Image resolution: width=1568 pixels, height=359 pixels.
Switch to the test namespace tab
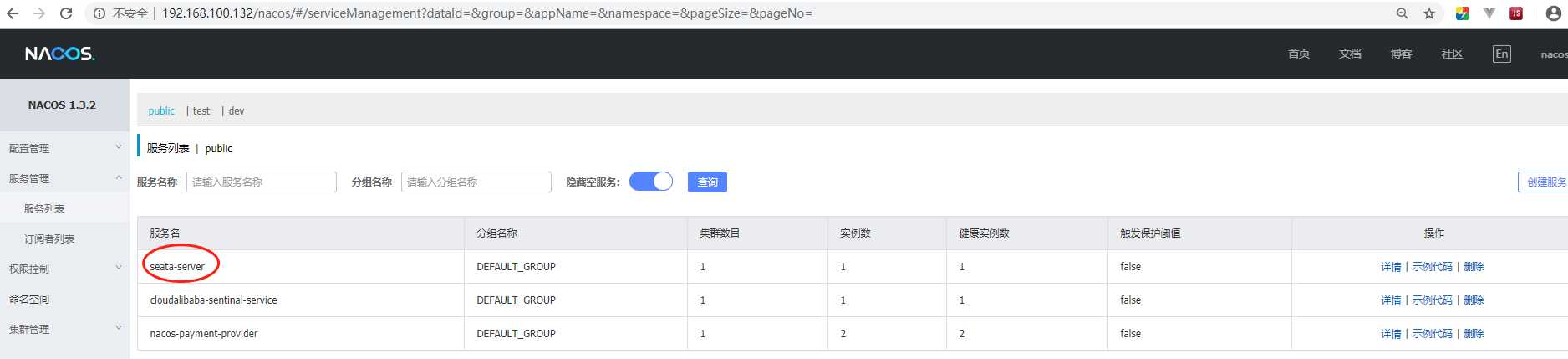pyautogui.click(x=201, y=110)
